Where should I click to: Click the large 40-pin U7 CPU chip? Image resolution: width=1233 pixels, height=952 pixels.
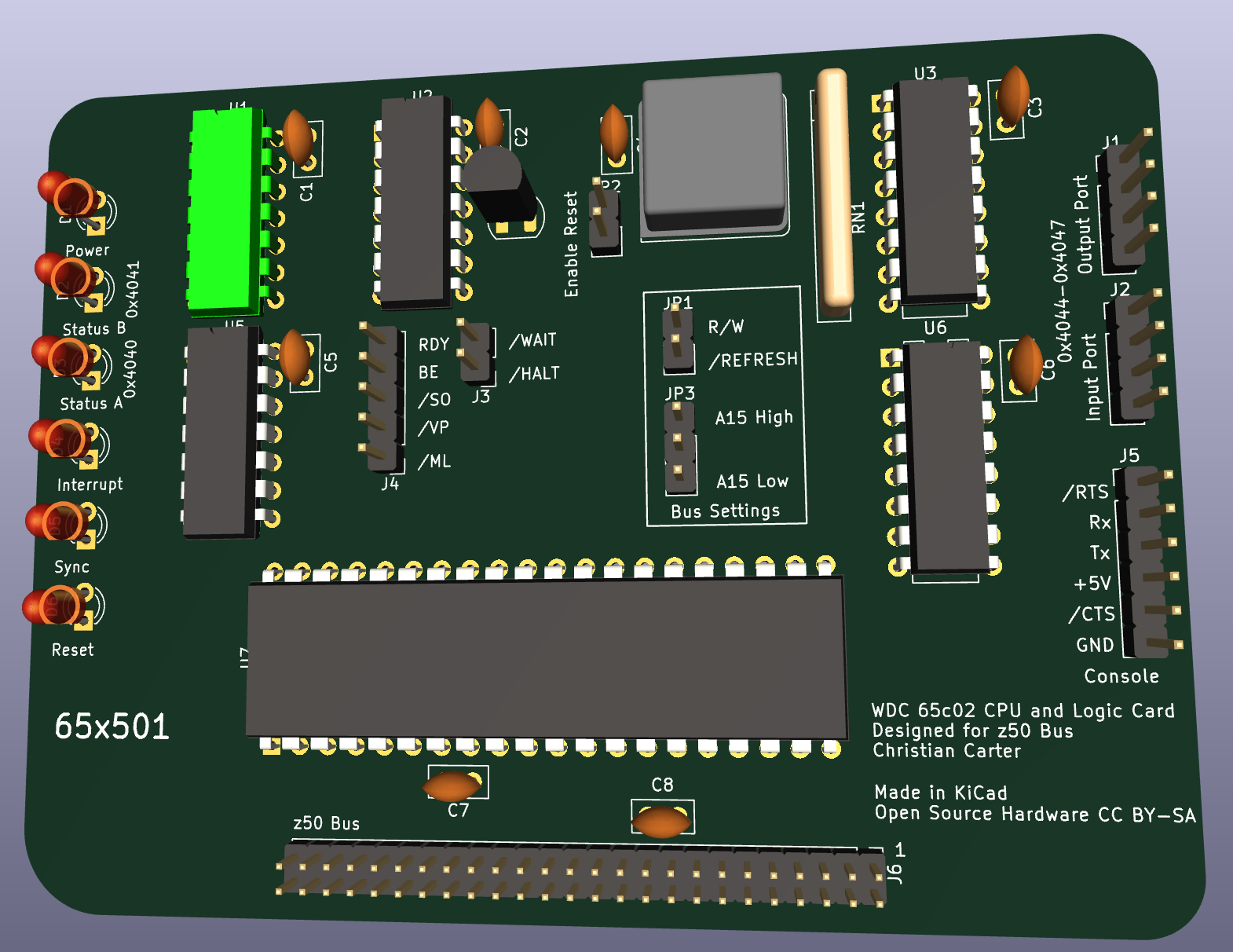[546, 658]
